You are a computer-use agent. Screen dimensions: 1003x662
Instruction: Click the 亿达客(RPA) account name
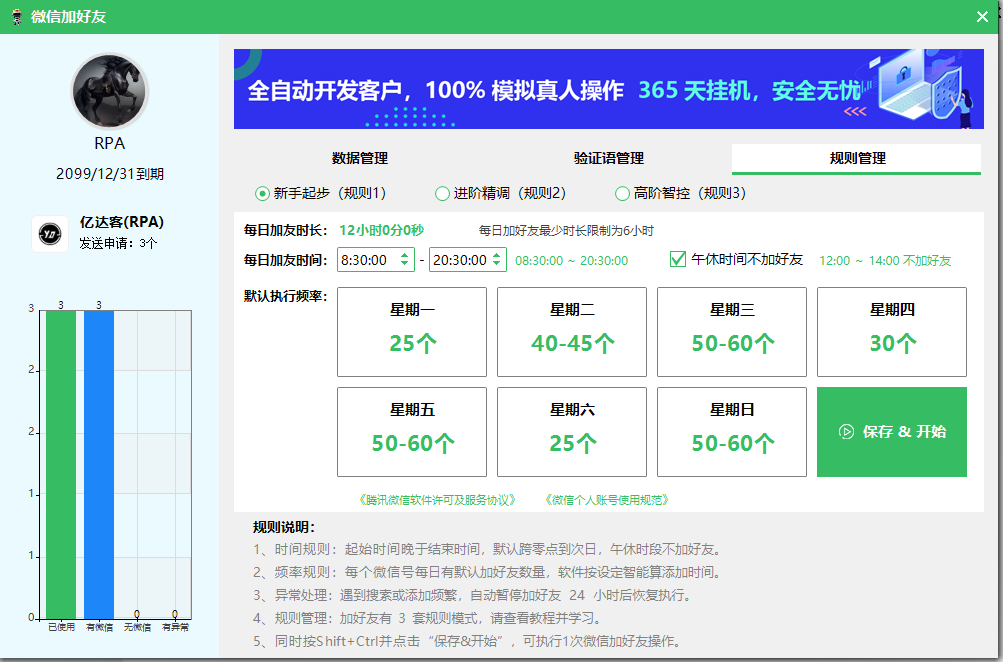[x=122, y=222]
